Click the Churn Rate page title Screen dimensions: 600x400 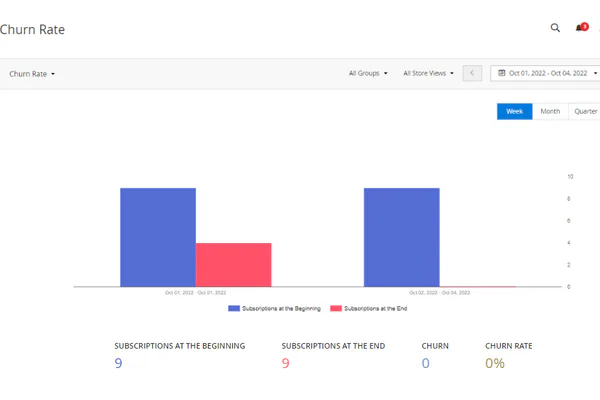32,29
